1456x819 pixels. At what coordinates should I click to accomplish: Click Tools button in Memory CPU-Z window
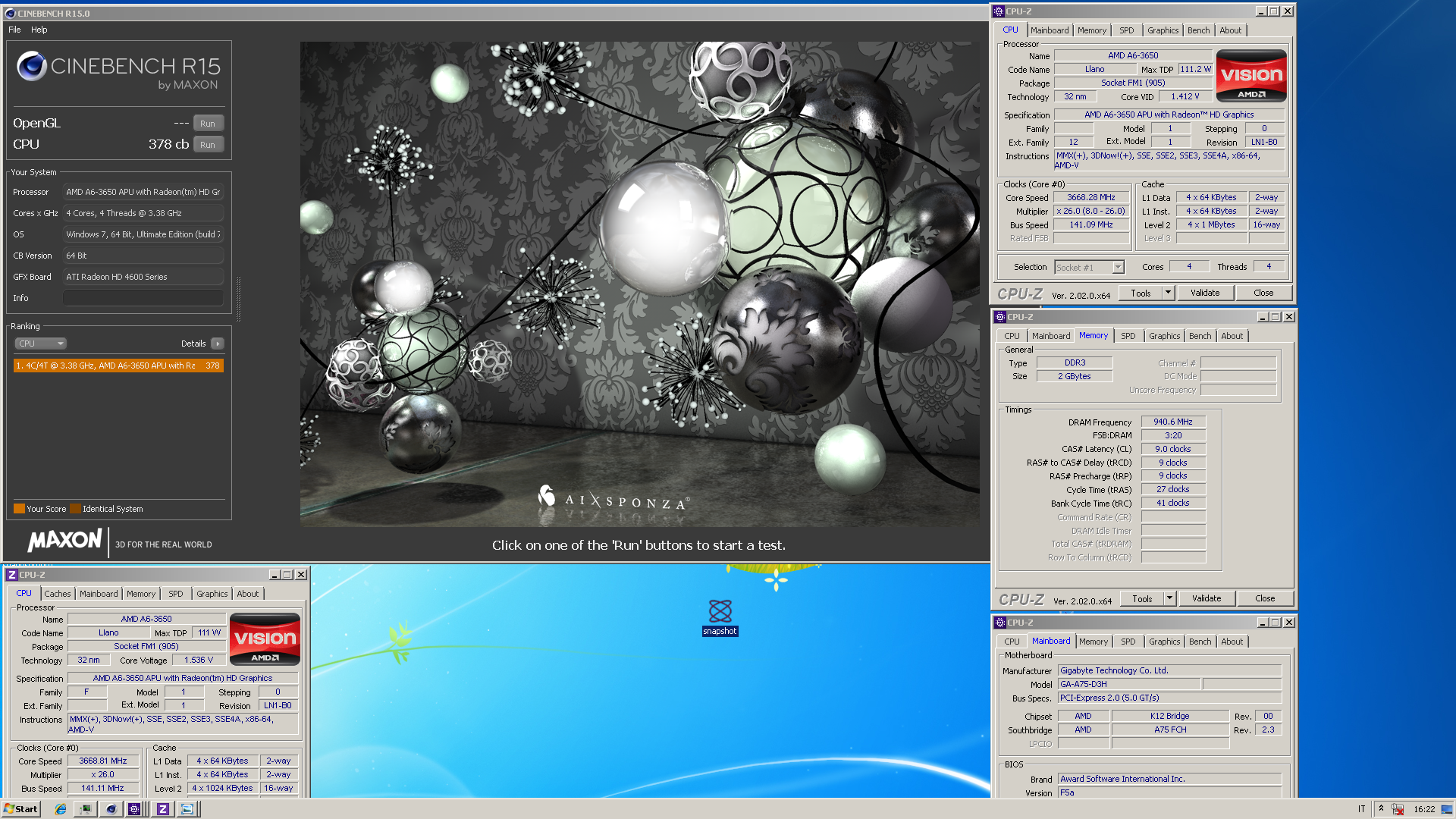1142,599
